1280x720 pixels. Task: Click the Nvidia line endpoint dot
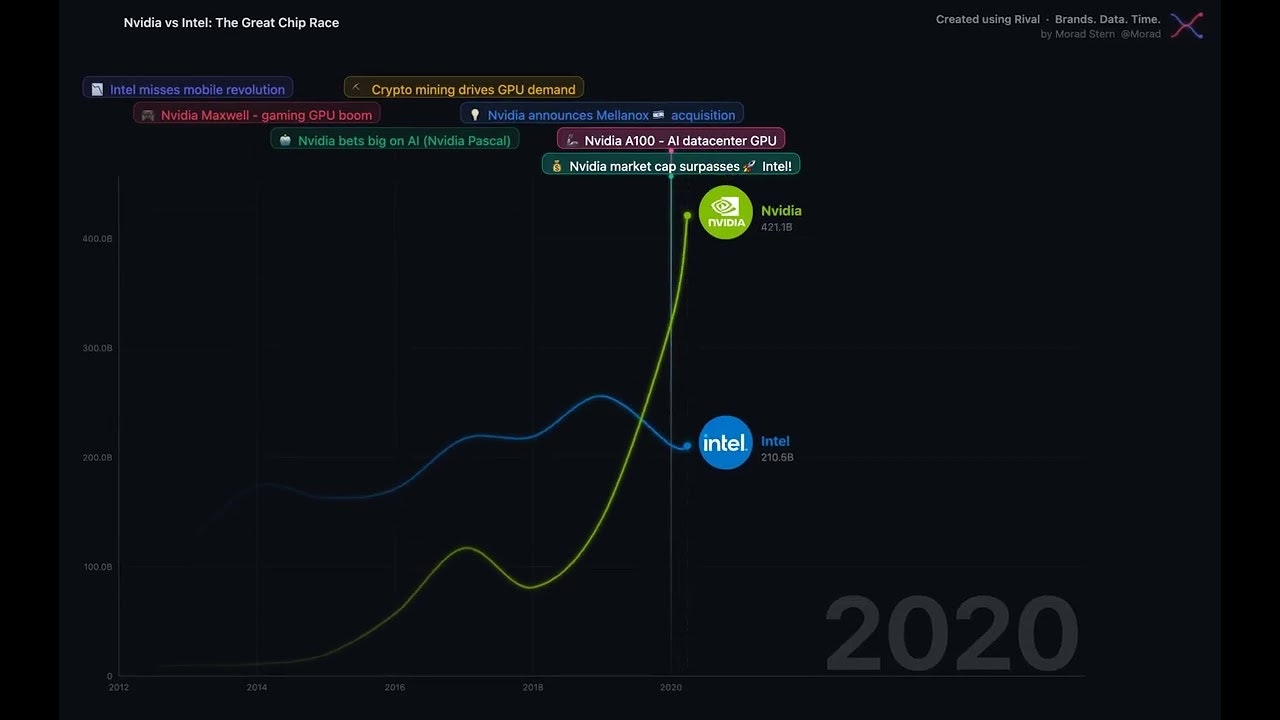coord(687,215)
